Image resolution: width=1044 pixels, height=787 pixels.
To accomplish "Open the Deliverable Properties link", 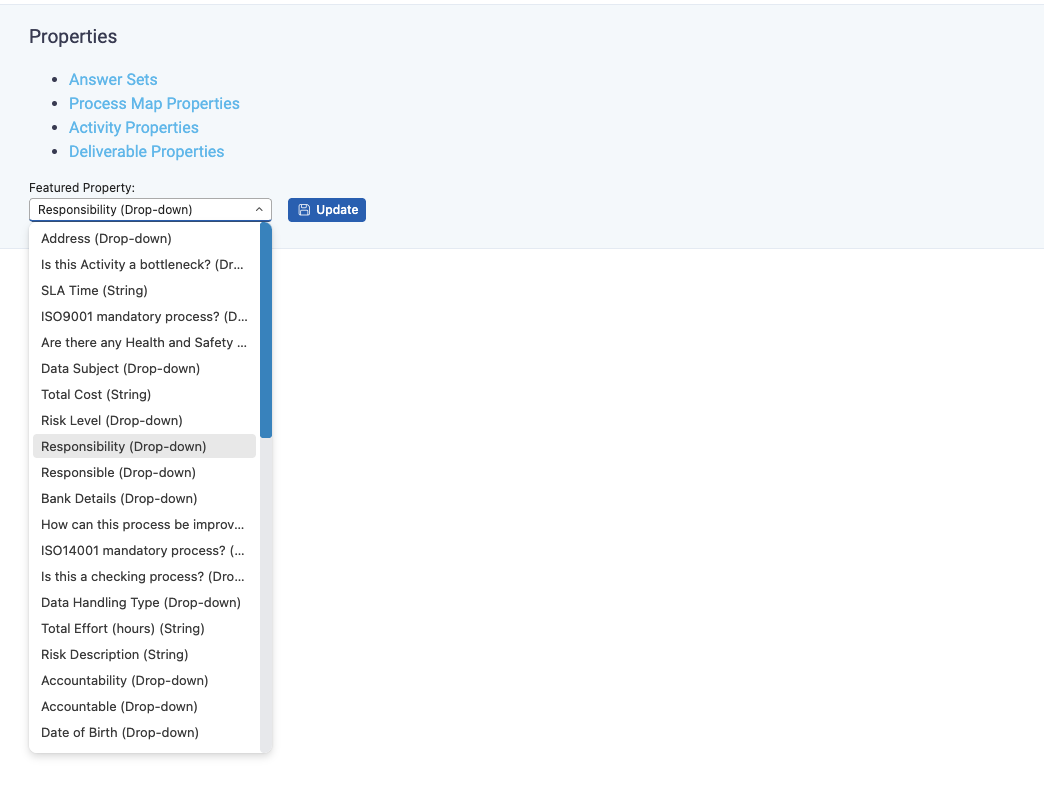I will click(146, 151).
